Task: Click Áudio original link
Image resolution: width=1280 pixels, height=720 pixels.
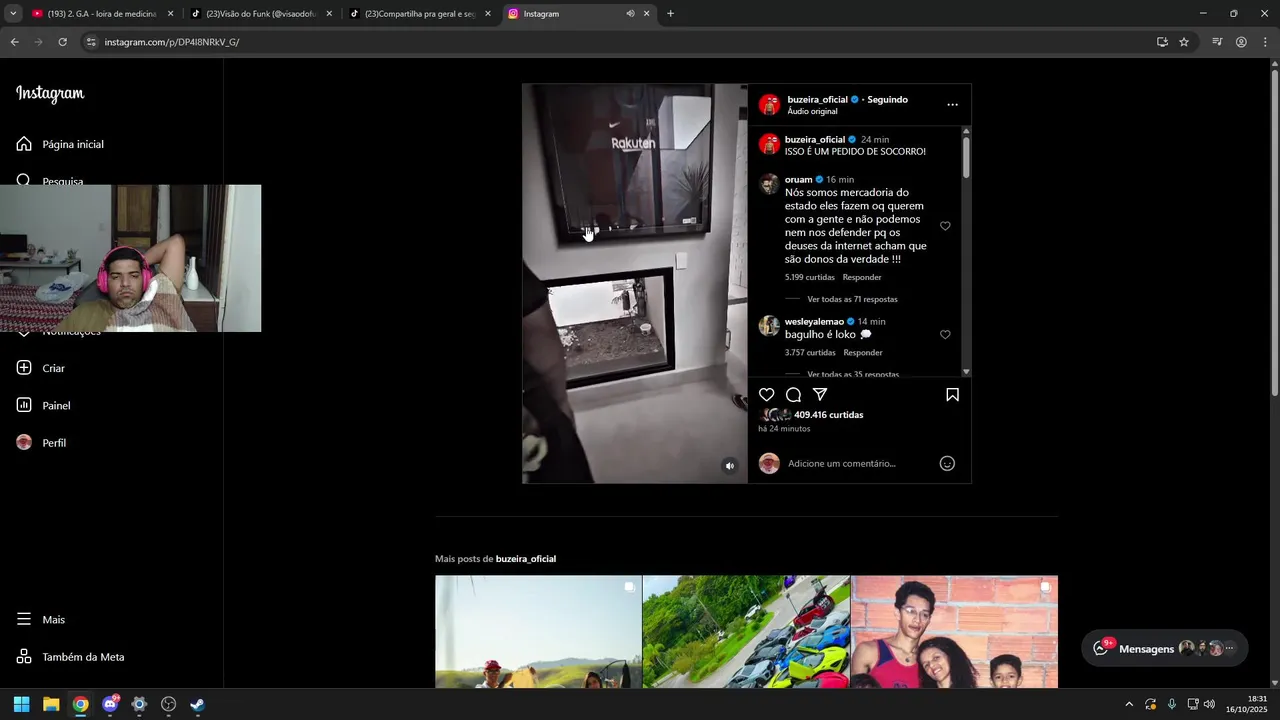Action: click(x=812, y=111)
